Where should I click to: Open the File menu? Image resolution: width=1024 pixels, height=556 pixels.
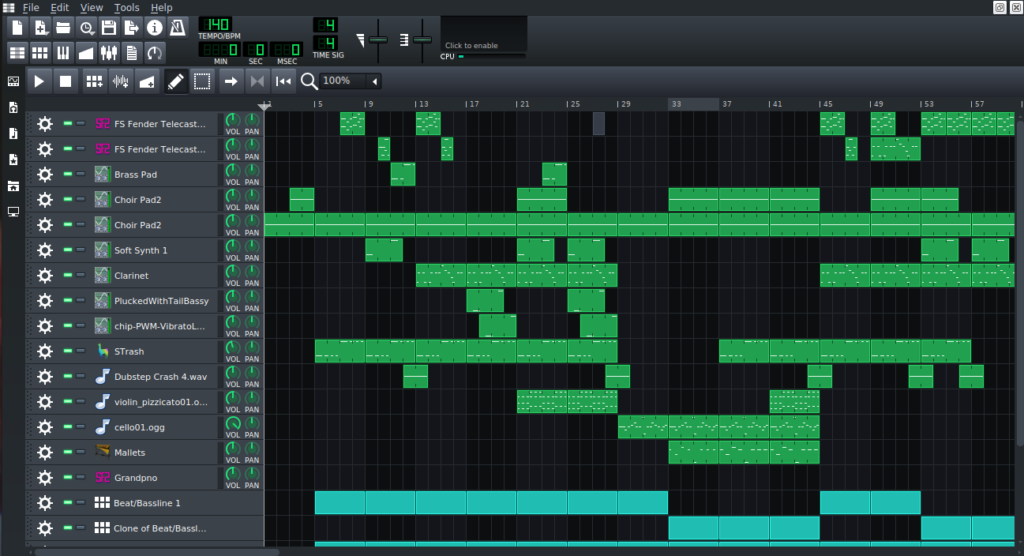point(31,8)
